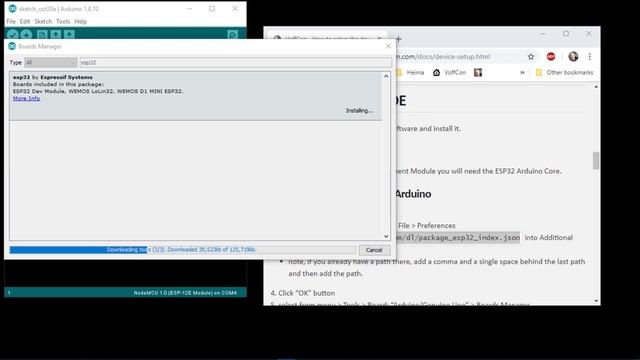This screenshot has width=640, height=360.
Task: Click the Upload arrow icon in Arduino toolbar
Action: click(x=27, y=35)
